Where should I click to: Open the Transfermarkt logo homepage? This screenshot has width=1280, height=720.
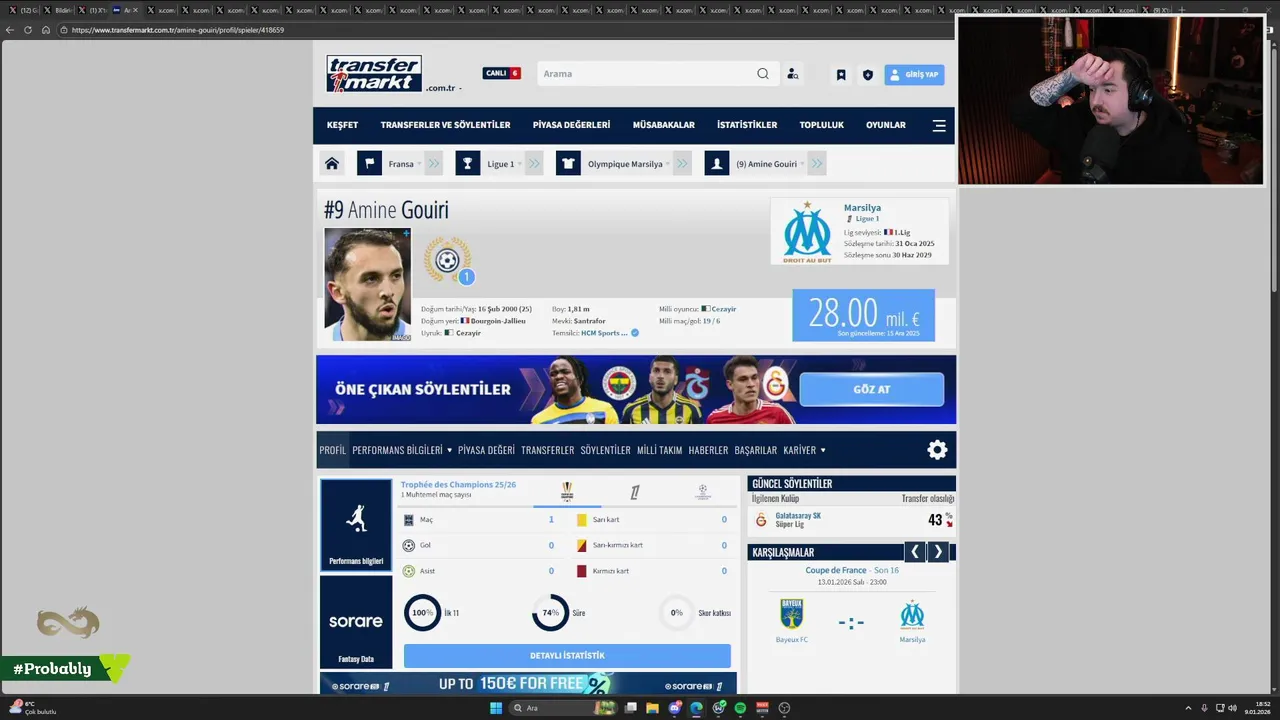[373, 73]
